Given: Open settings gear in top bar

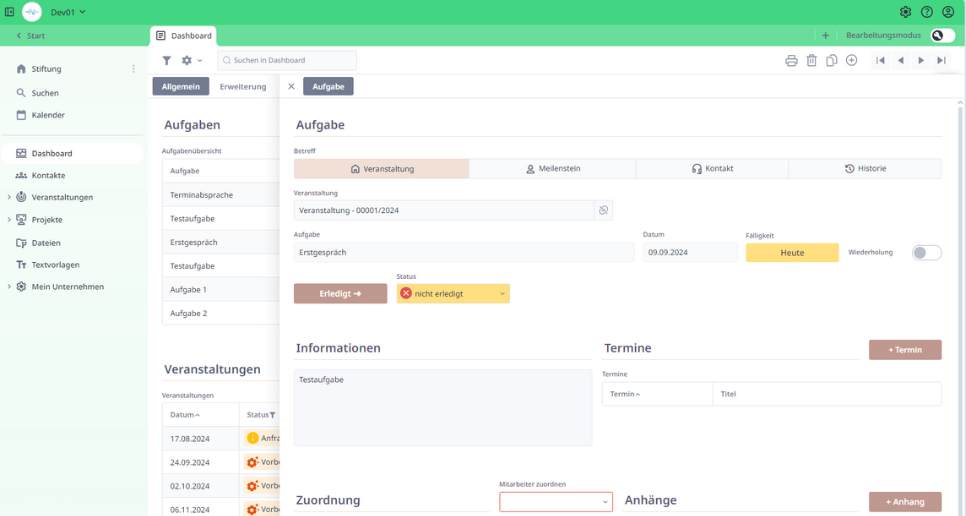Looking at the screenshot, I should 905,12.
